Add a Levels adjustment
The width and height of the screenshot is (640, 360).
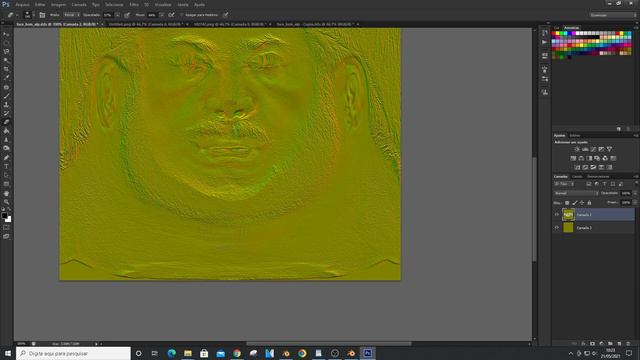pos(585,149)
